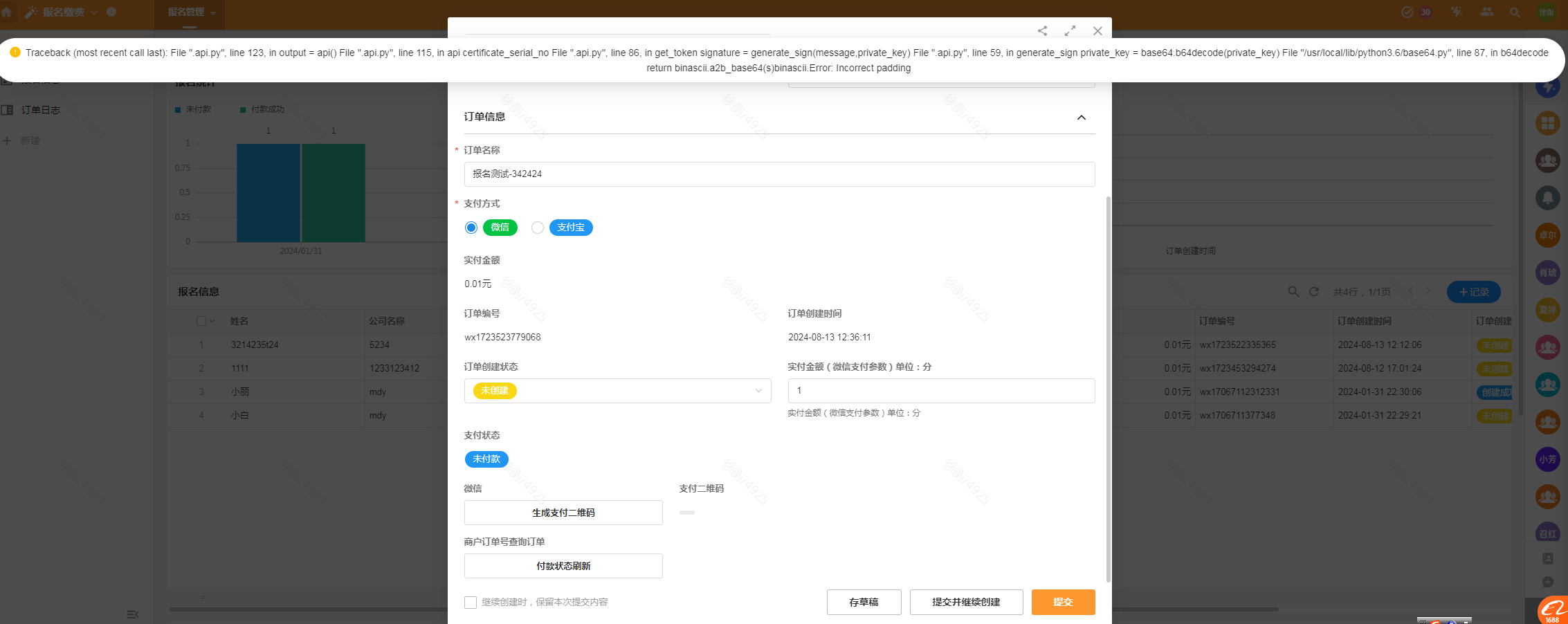Collapse the 订单信息 section
Screen dimensions: 1568x624
tap(1081, 118)
